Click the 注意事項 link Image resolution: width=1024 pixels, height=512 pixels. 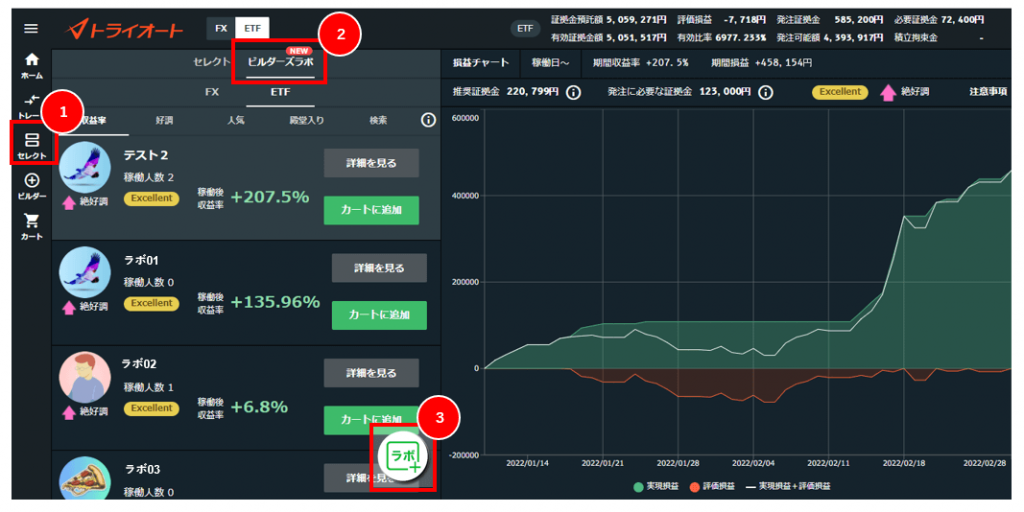(x=988, y=92)
